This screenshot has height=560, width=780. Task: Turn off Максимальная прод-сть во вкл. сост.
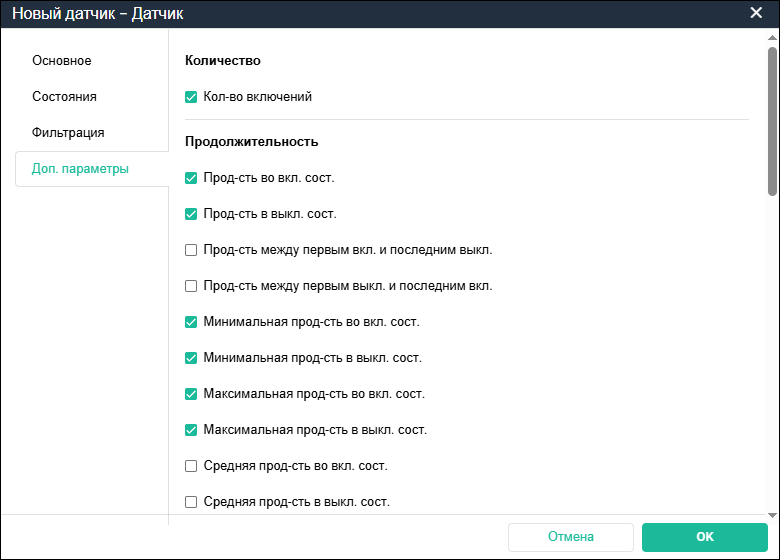click(x=191, y=394)
